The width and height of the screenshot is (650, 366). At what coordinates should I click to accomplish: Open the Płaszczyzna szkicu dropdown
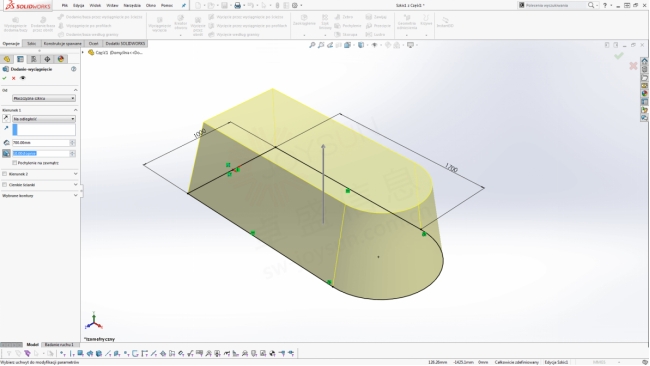[44, 98]
